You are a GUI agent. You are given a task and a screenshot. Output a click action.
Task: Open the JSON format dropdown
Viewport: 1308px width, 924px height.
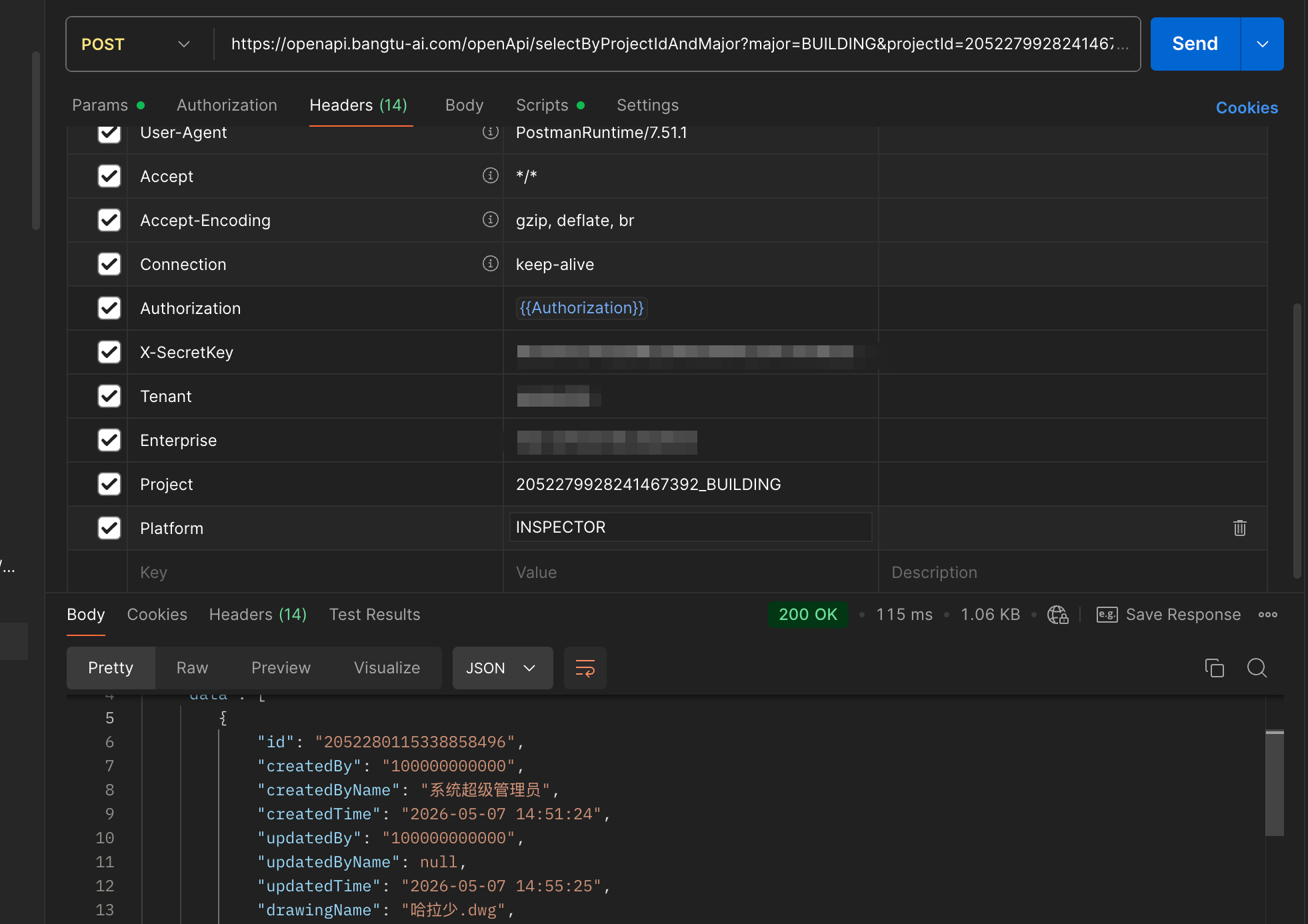502,668
